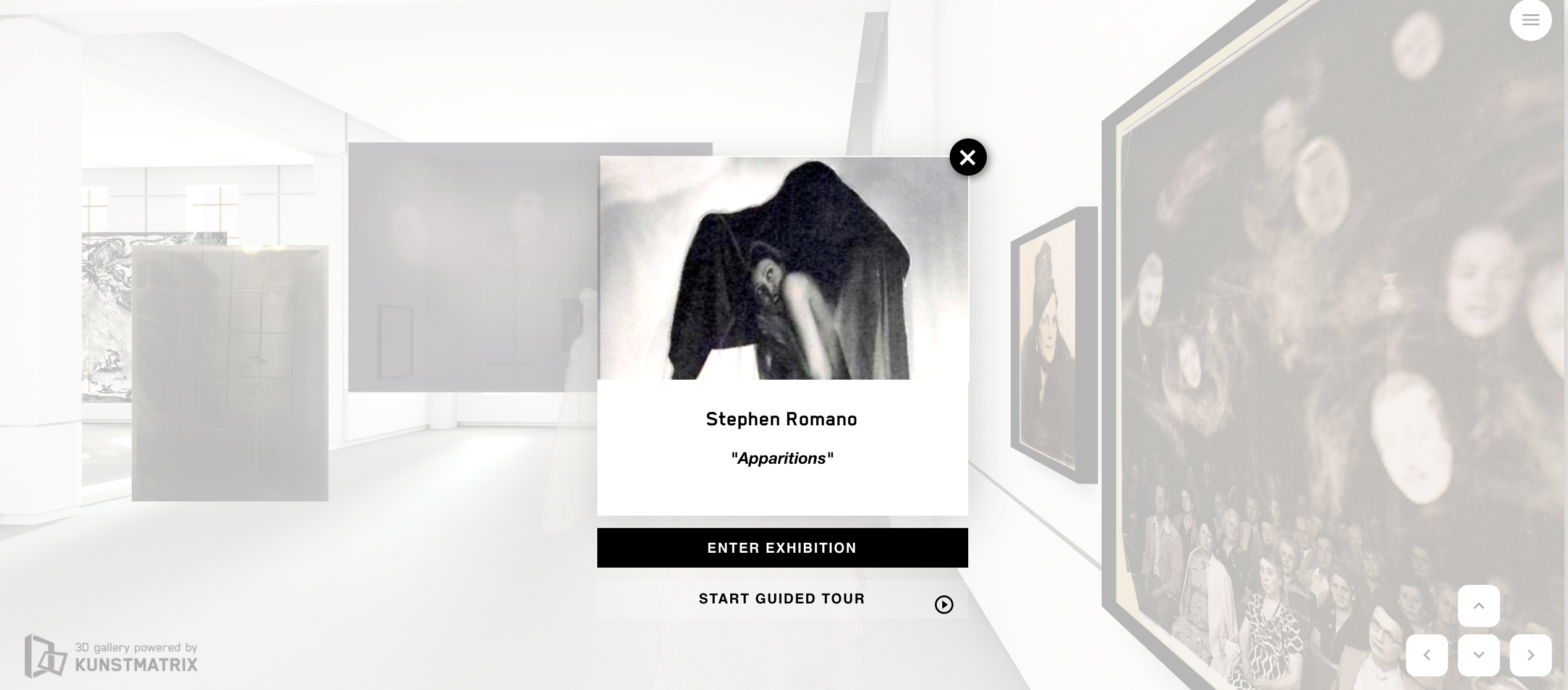Move backward with the down arrow
Screen dimensions: 1568x690
1478,655
